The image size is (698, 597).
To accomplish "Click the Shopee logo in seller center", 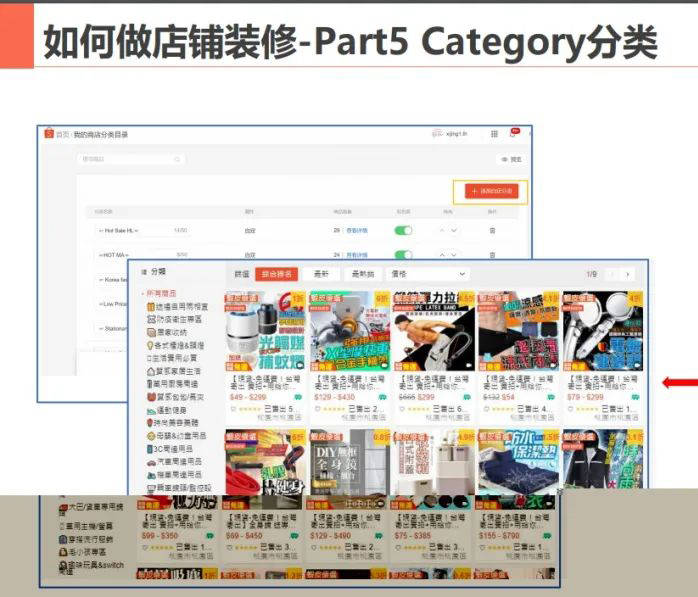I will coord(49,133).
